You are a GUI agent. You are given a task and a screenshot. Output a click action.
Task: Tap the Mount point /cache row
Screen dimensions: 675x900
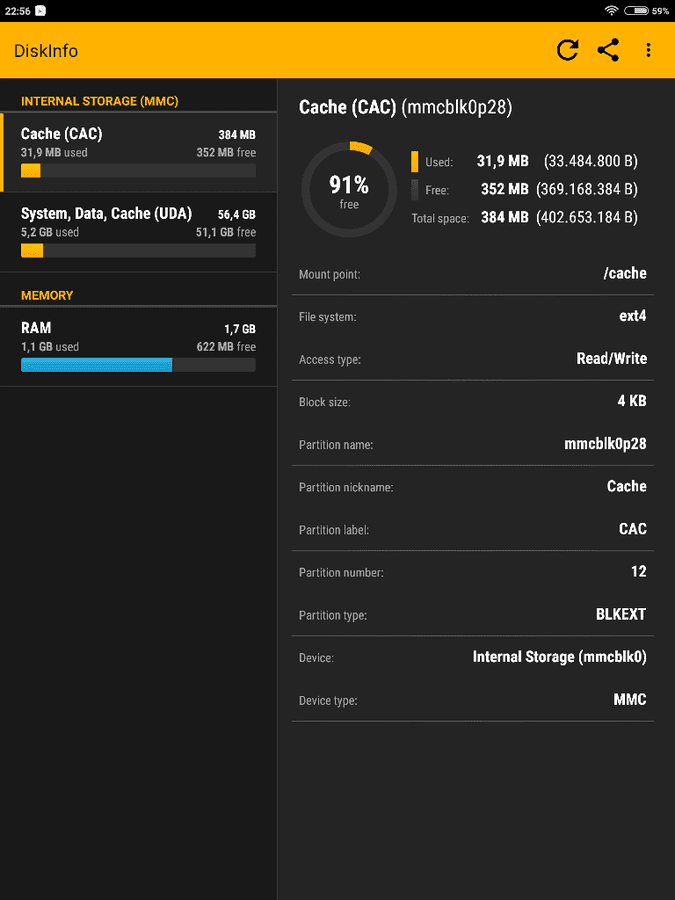[x=473, y=274]
